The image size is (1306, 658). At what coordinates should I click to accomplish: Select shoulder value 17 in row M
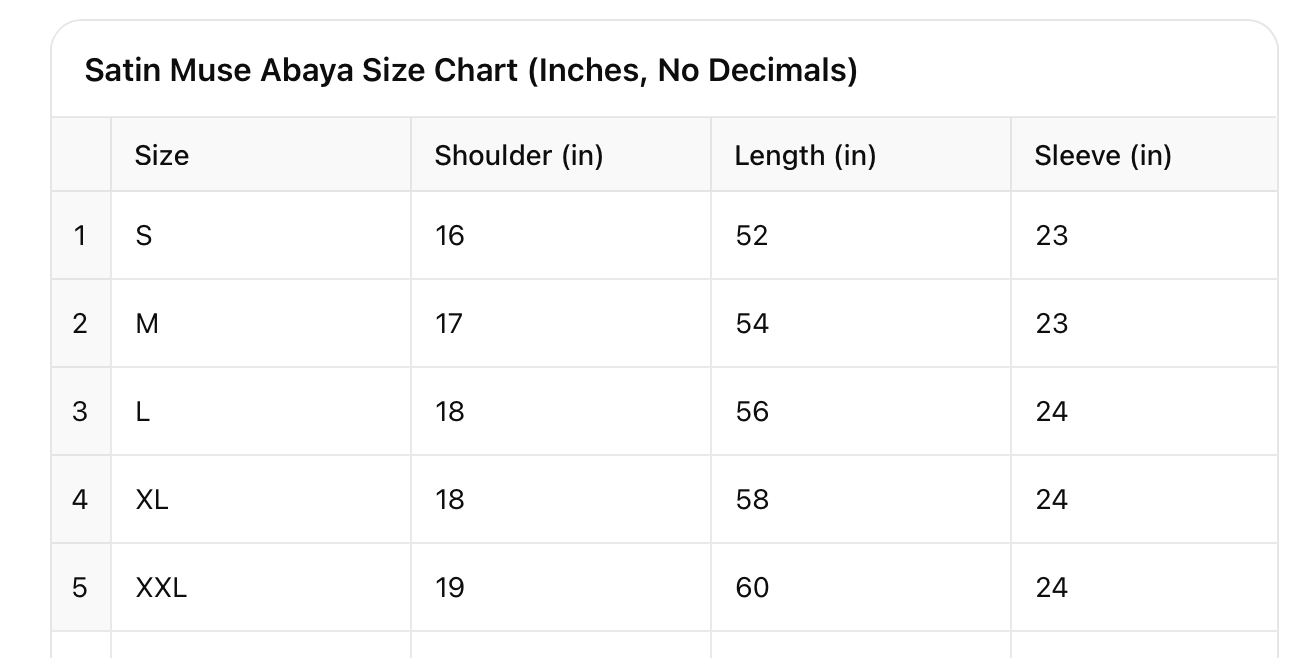[x=450, y=324]
